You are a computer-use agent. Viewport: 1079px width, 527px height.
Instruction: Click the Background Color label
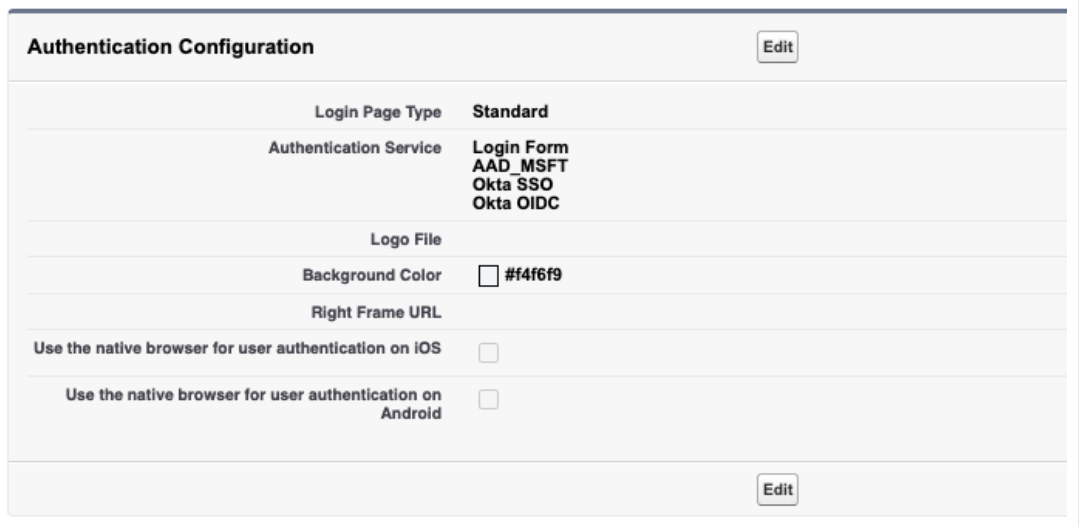click(372, 275)
